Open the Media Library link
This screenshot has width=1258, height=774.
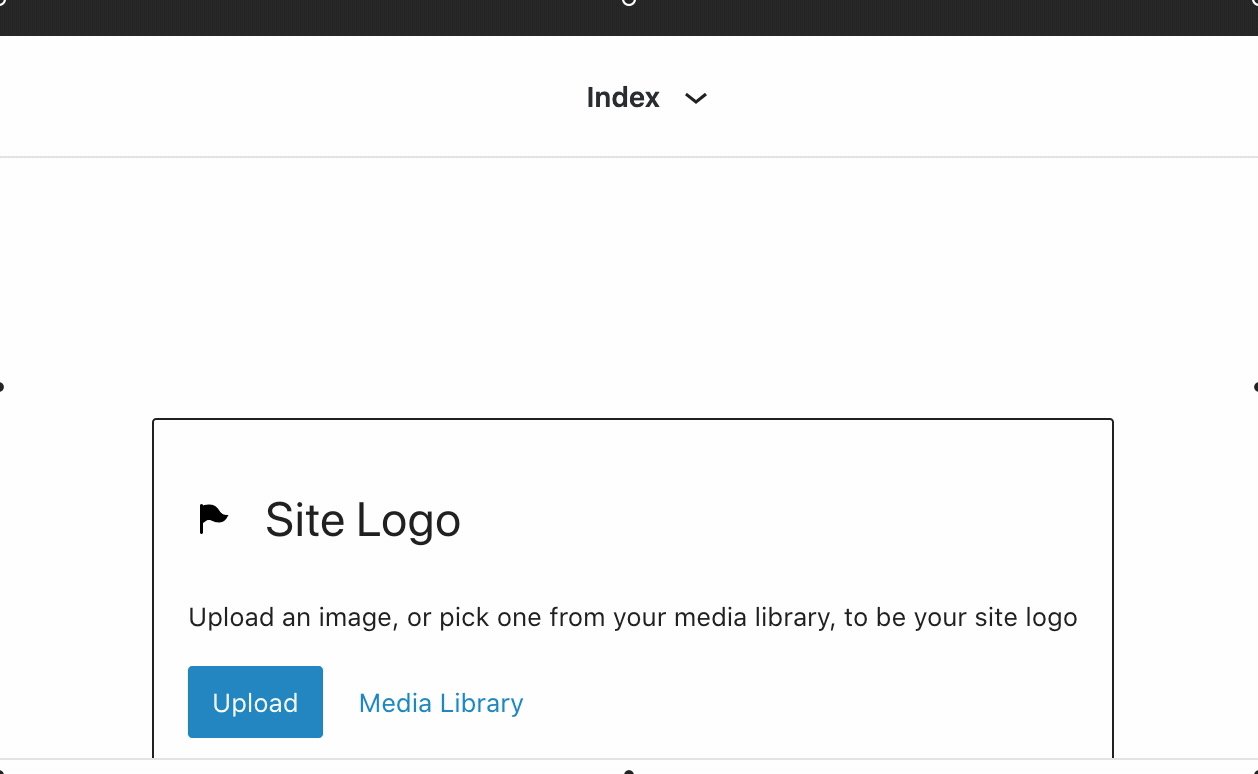[x=441, y=703]
